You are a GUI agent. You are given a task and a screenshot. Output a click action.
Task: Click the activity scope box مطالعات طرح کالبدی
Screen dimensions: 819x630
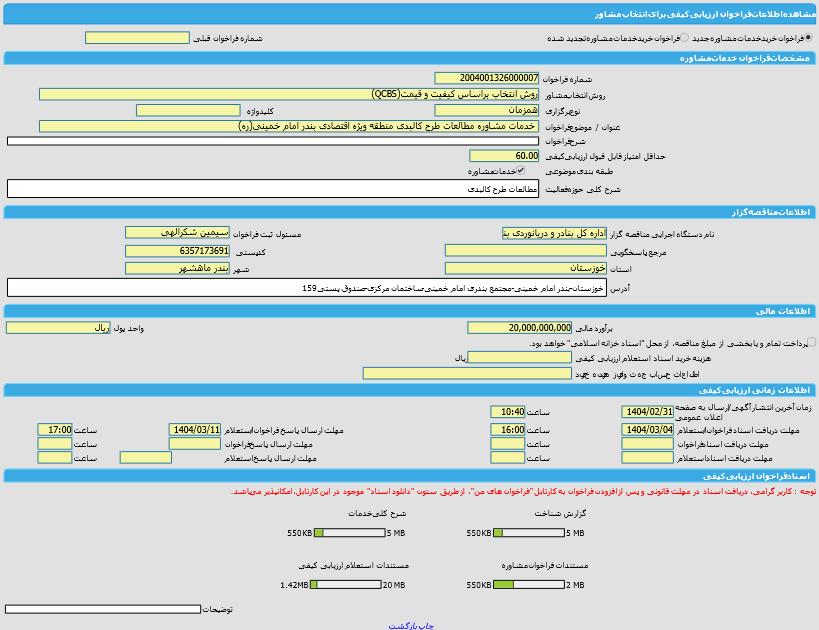point(273,189)
